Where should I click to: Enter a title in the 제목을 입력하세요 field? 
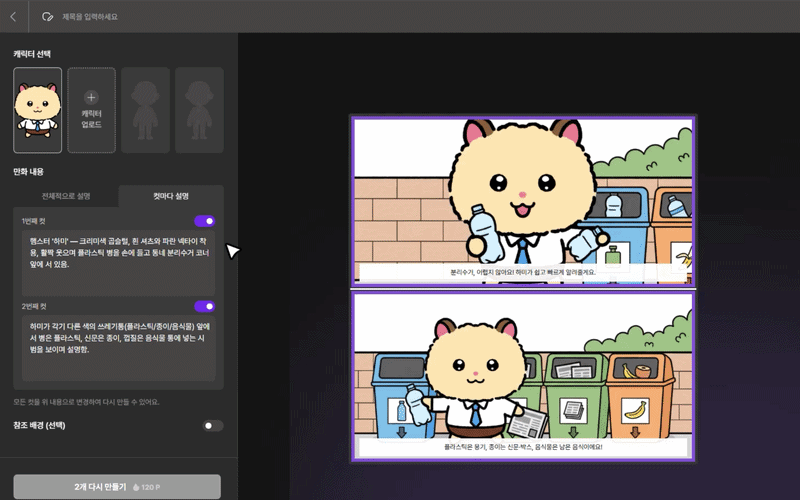[x=90, y=17]
